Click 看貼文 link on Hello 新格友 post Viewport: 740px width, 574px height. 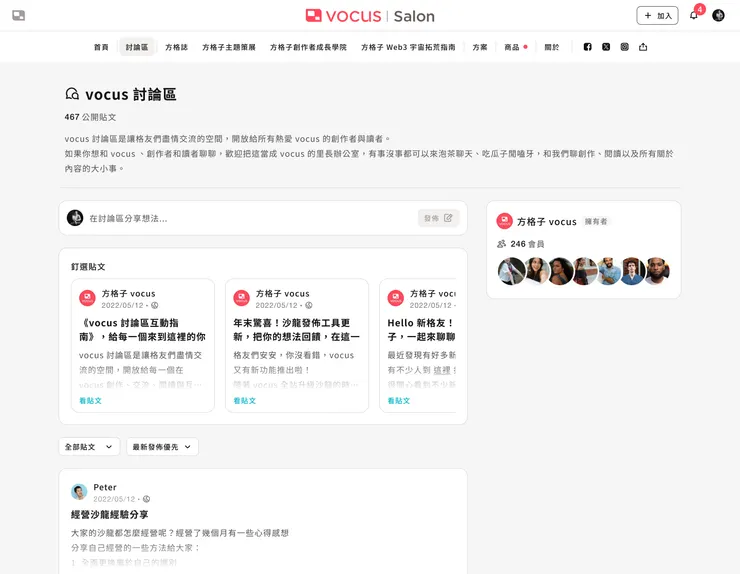pyautogui.click(x=399, y=400)
